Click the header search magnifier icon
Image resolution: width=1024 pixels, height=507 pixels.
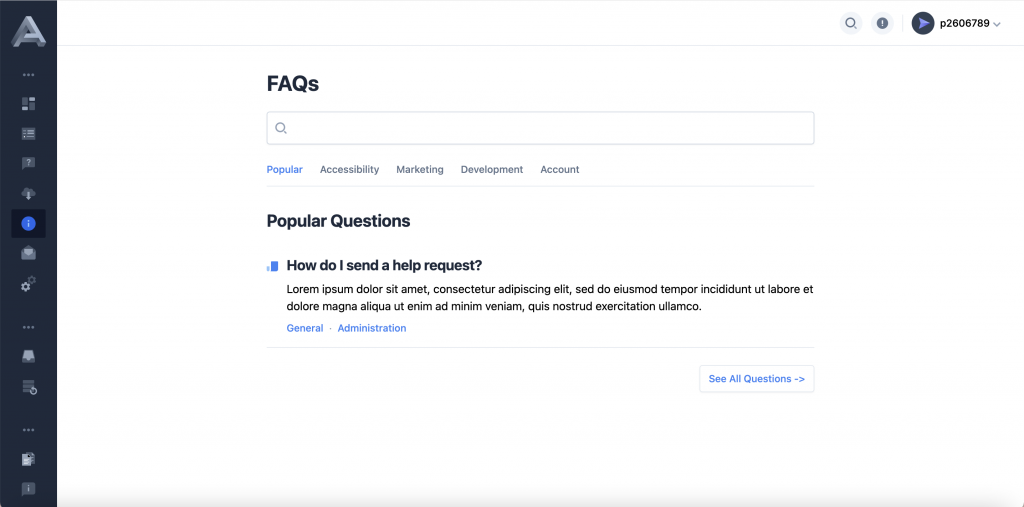(x=851, y=24)
